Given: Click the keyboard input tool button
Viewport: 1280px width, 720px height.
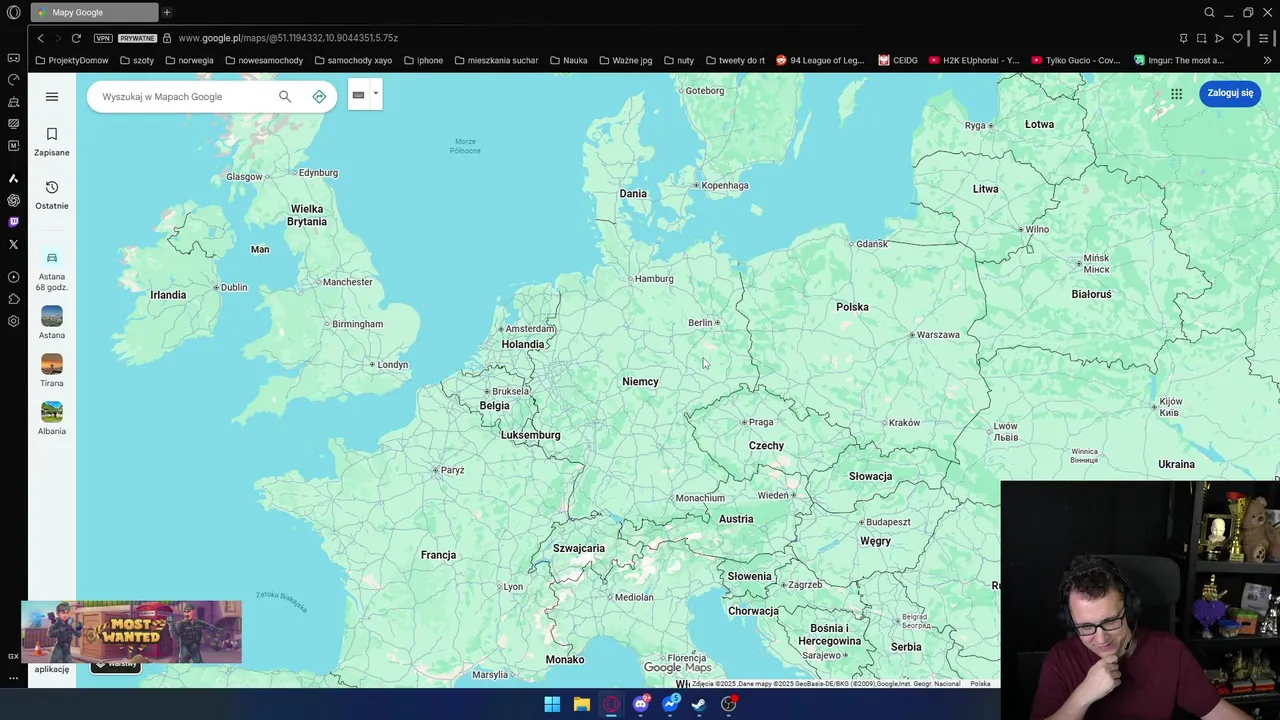Looking at the screenshot, I should 358,95.
